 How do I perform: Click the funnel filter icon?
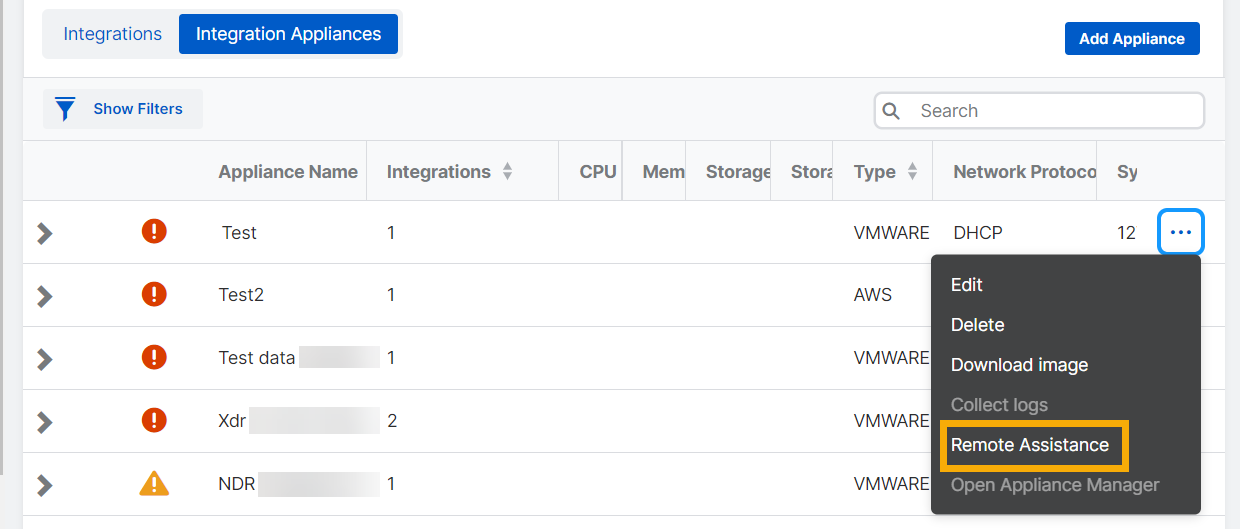[66, 109]
